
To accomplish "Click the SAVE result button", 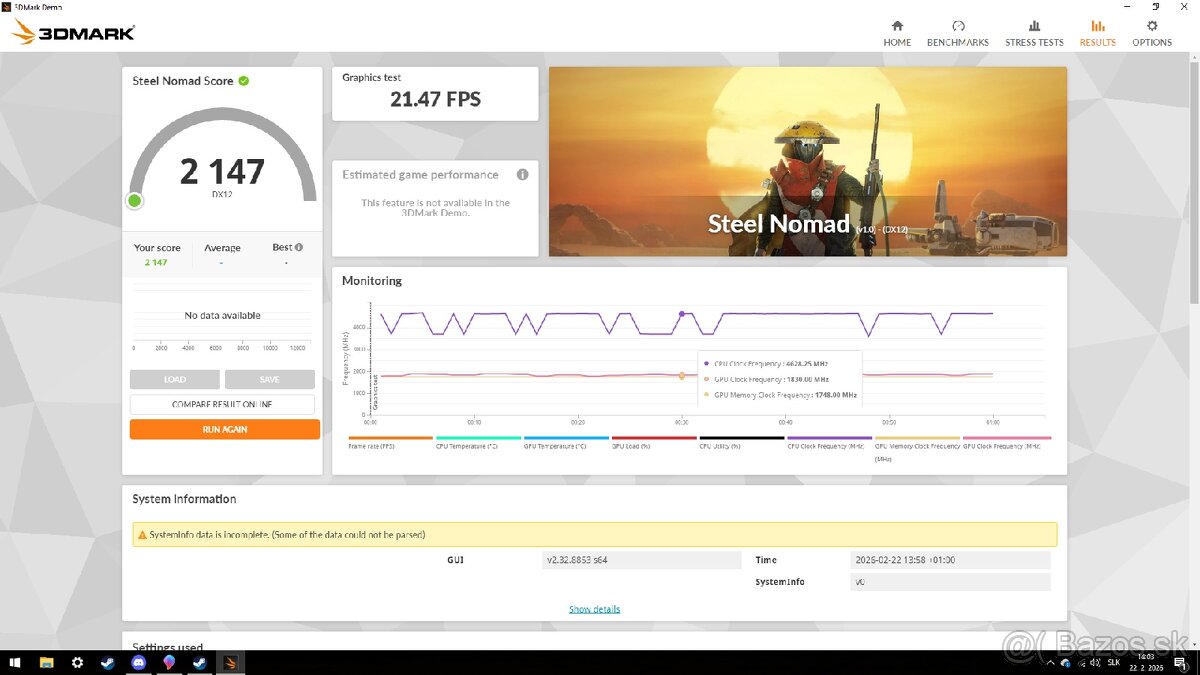I will click(269, 380).
